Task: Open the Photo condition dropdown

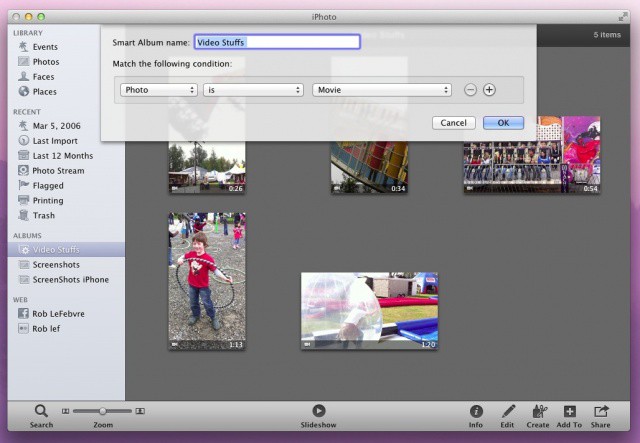Action: [x=159, y=90]
